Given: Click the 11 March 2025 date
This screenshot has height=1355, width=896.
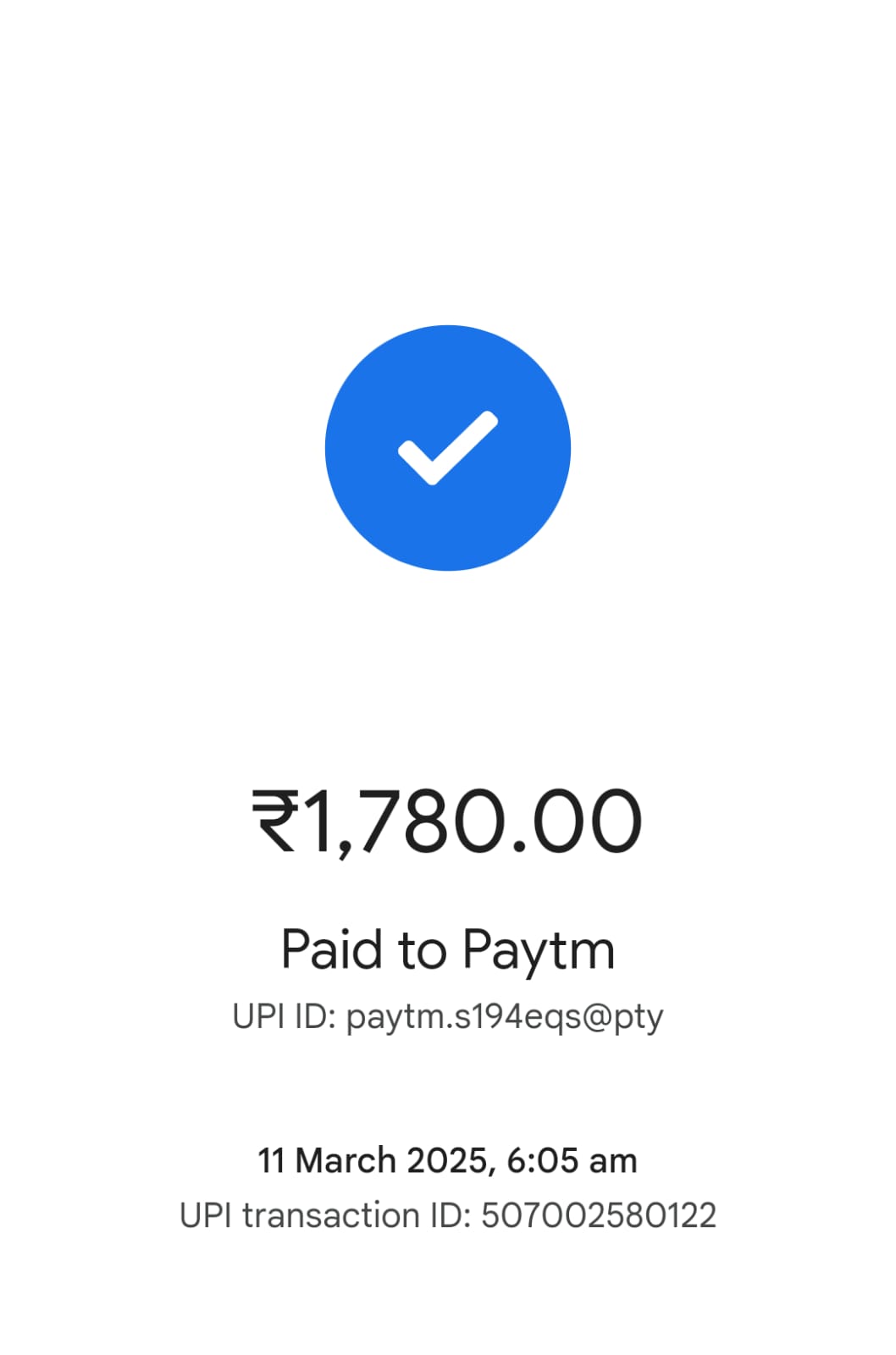Looking at the screenshot, I should pos(377,1161).
